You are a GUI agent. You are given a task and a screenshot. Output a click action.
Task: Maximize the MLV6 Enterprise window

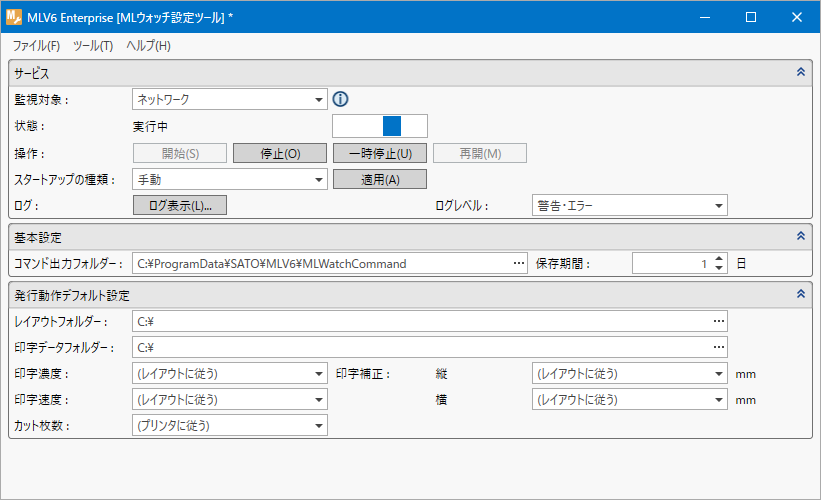[751, 17]
